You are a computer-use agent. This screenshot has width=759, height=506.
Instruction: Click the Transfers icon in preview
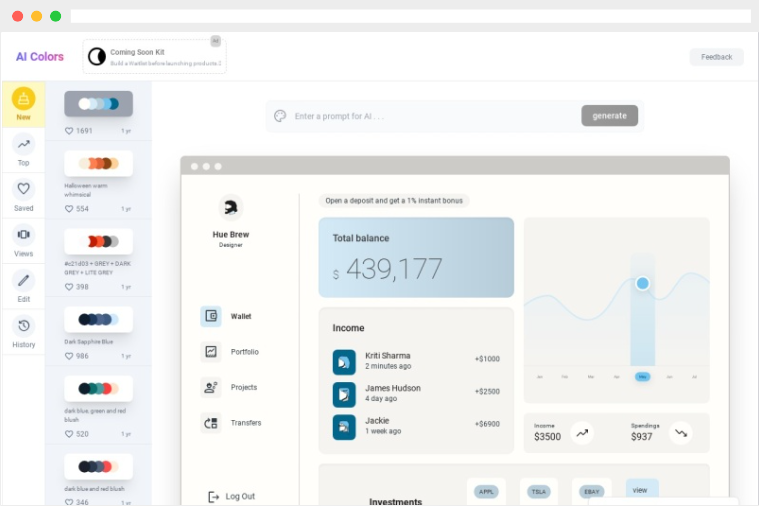pos(211,423)
